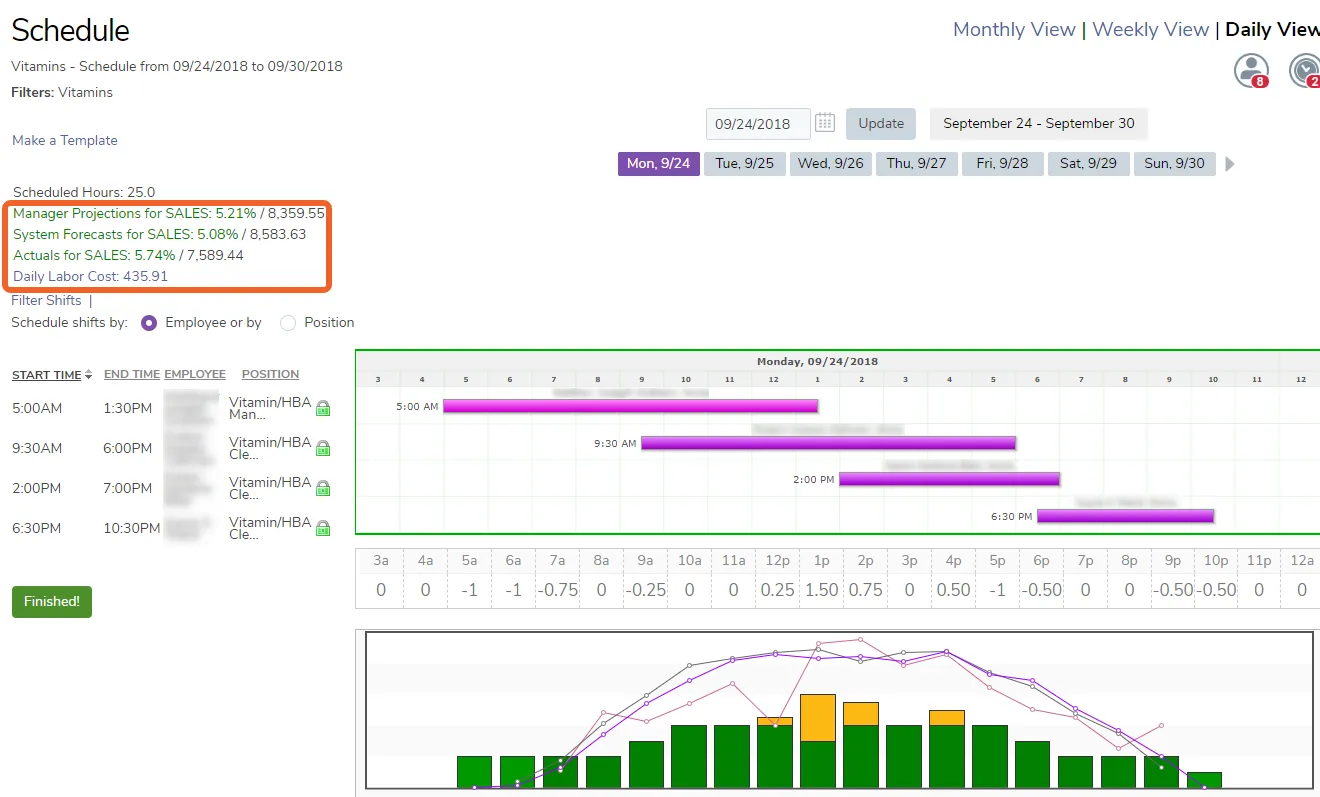
Task: Select the 5:00 AM shift bar in timeline
Action: click(631, 406)
